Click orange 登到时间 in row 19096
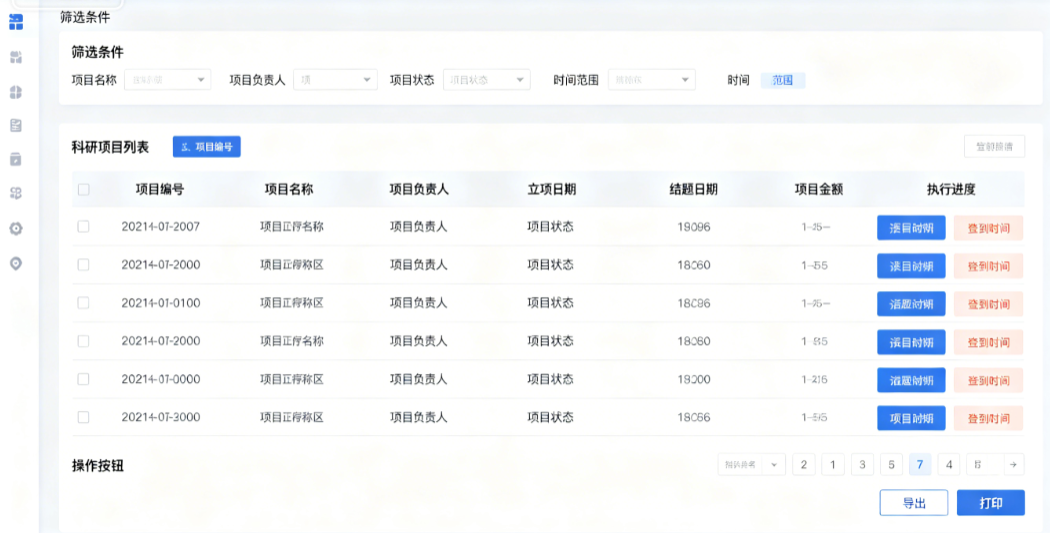Screen dimensions: 1050x533 (988, 228)
